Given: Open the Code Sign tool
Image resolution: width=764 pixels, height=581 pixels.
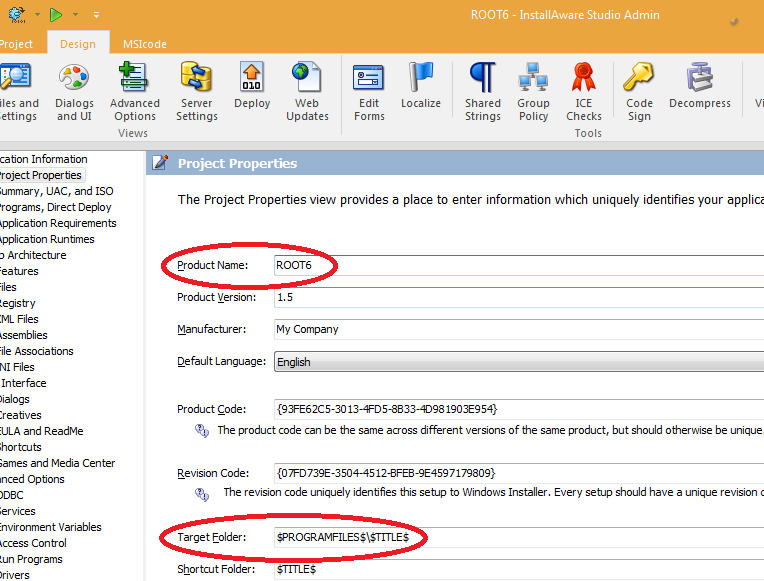Looking at the screenshot, I should 639,92.
